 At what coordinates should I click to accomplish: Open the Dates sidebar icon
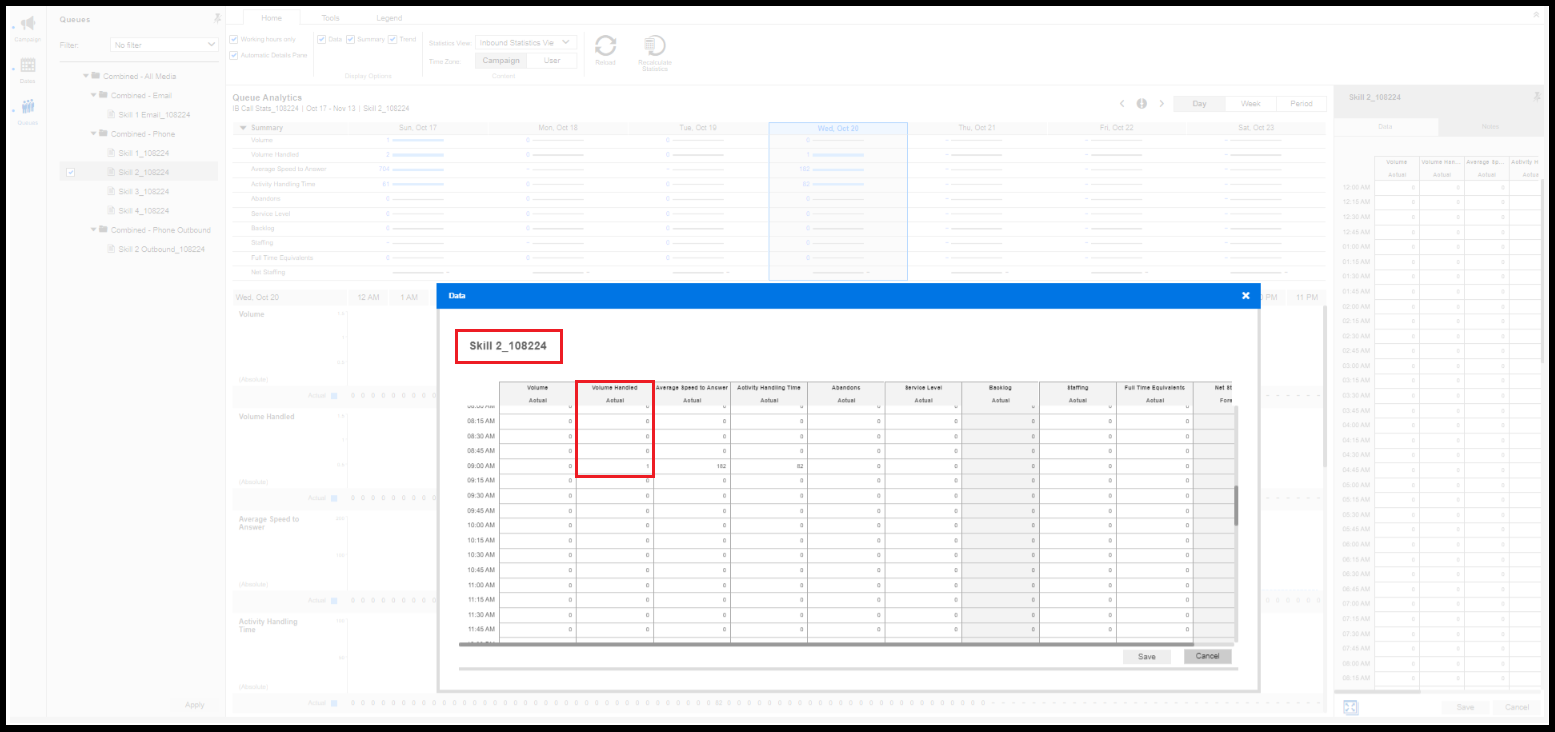click(28, 66)
